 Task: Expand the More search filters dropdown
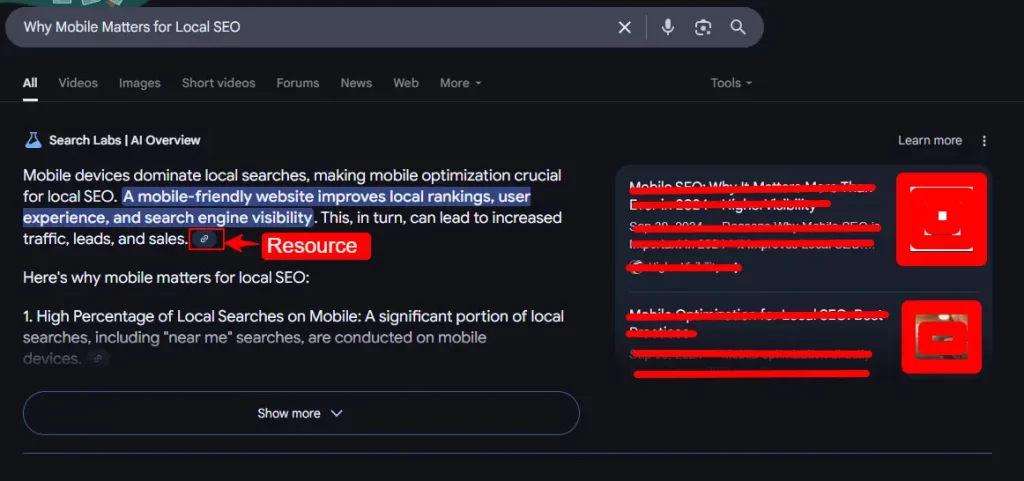460,83
